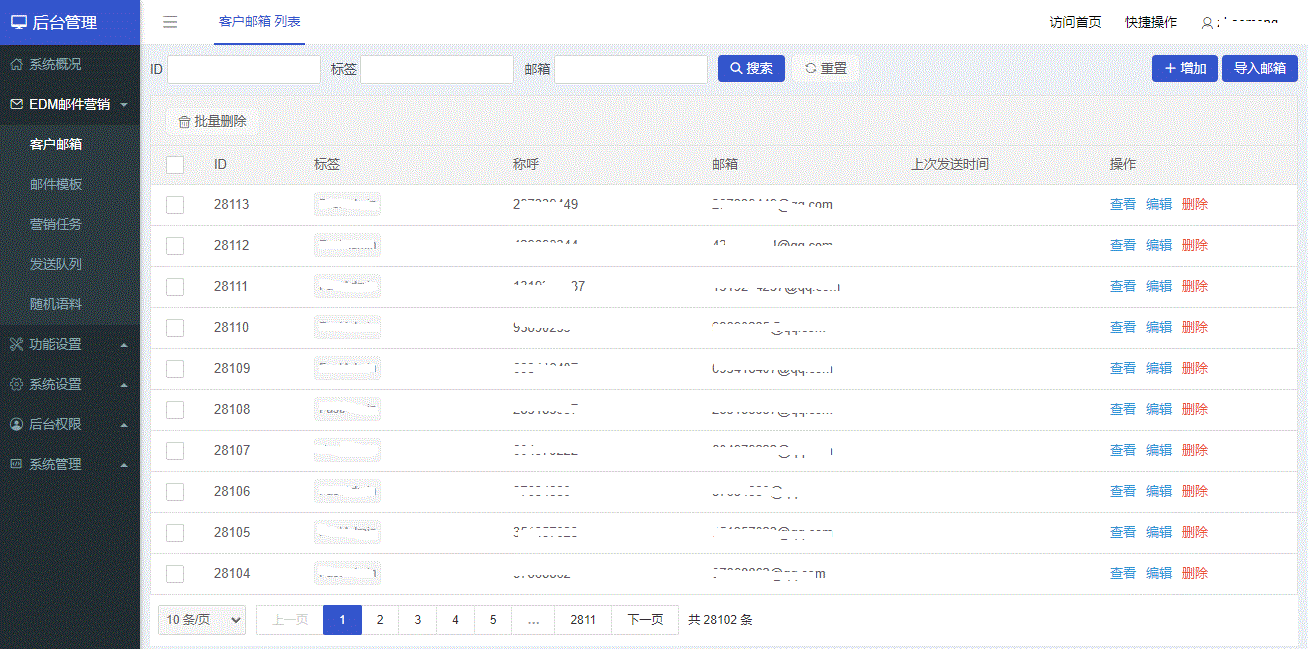Click the function settings tools icon
This screenshot has width=1308, height=649.
(x=17, y=344)
